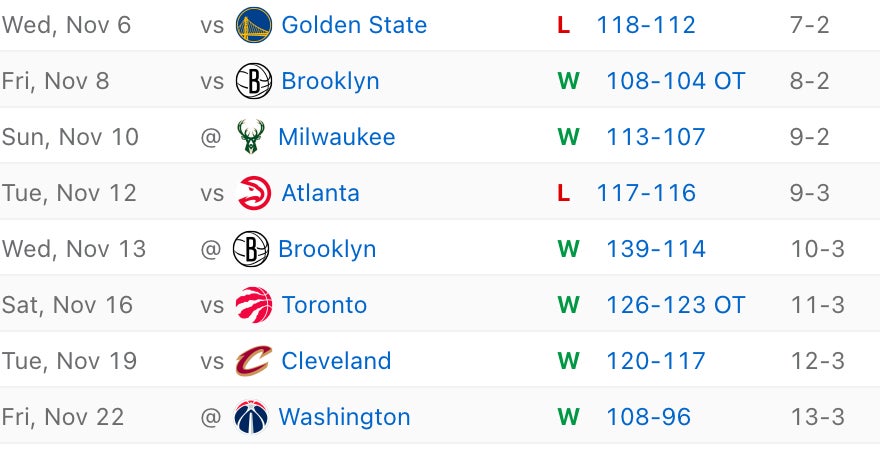View the 117-116 Atlanta game score
This screenshot has width=880, height=450.
click(x=646, y=193)
